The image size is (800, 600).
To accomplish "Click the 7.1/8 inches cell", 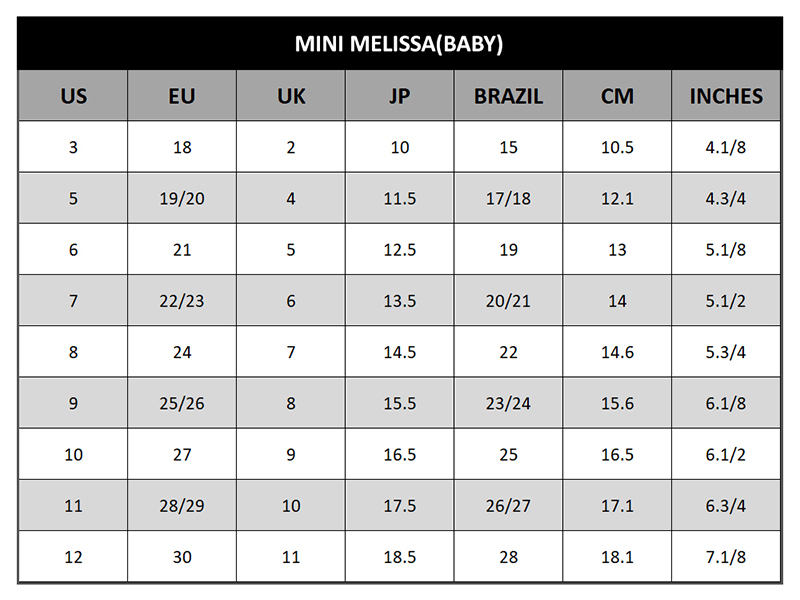I will click(726, 557).
